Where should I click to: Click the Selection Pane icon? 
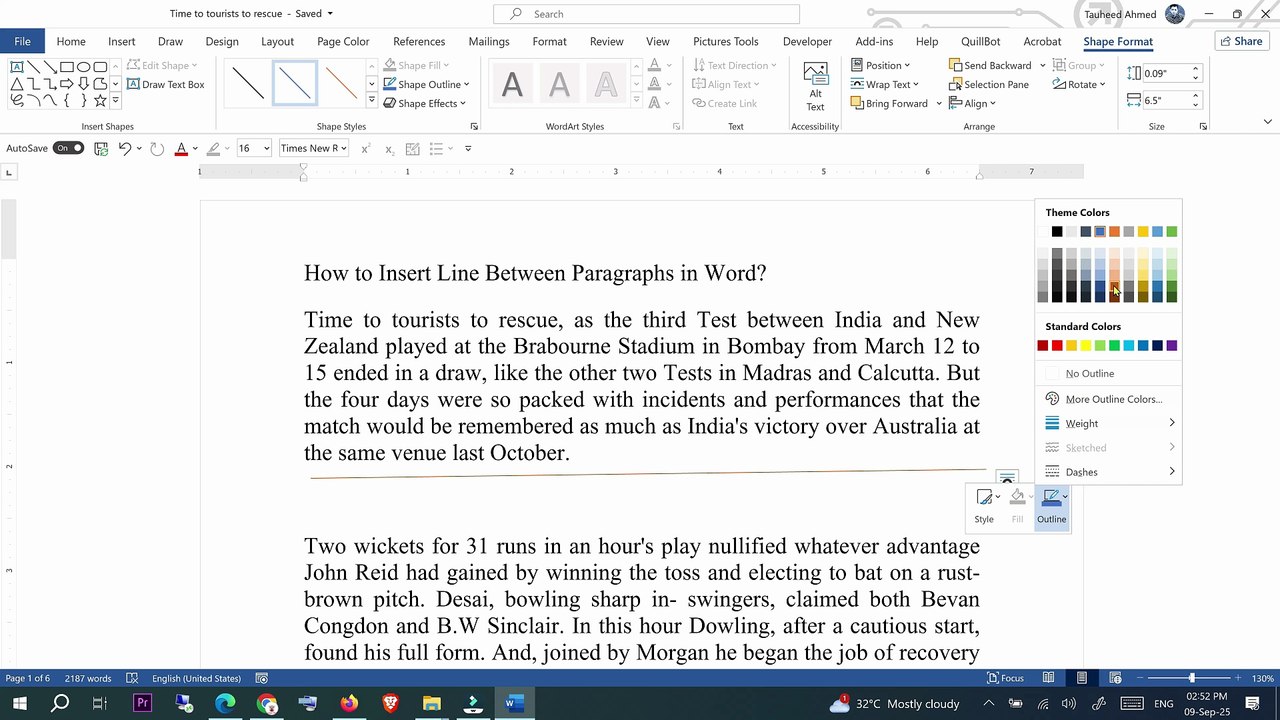[x=955, y=84]
